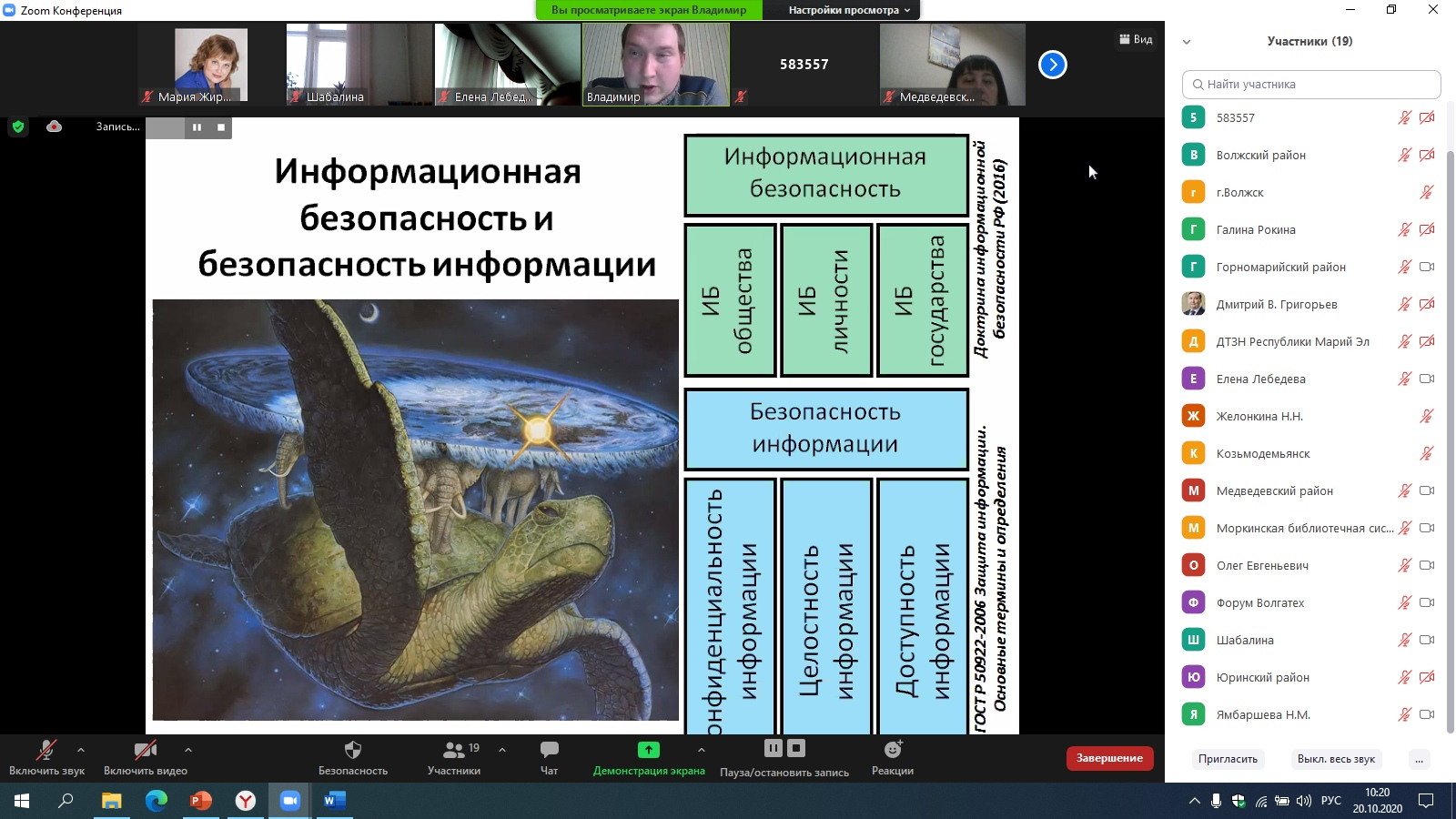Viewport: 1456px width, 819px height.
Task: Open the Security shield icon (Безопасность)
Action: [x=353, y=750]
